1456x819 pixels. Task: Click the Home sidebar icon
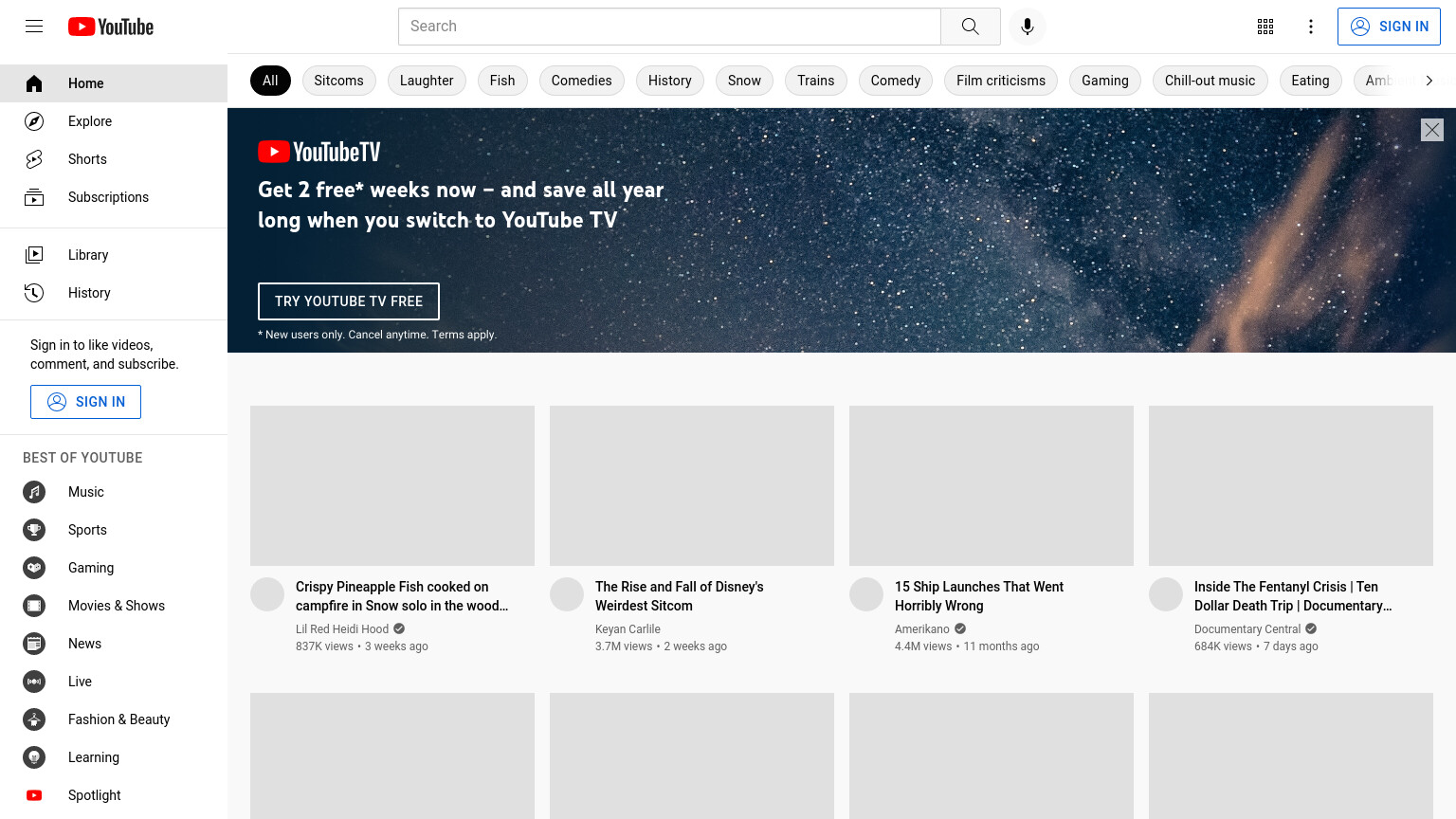point(34,83)
